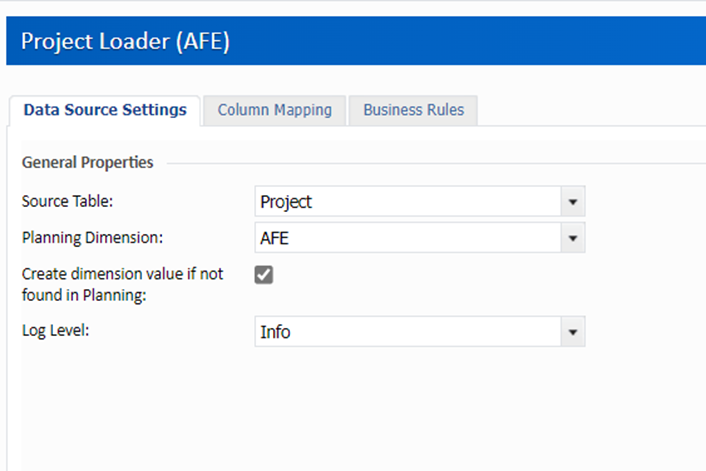Open the Planning Dimension dropdown arrow
This screenshot has height=471, width=706.
pyautogui.click(x=573, y=238)
